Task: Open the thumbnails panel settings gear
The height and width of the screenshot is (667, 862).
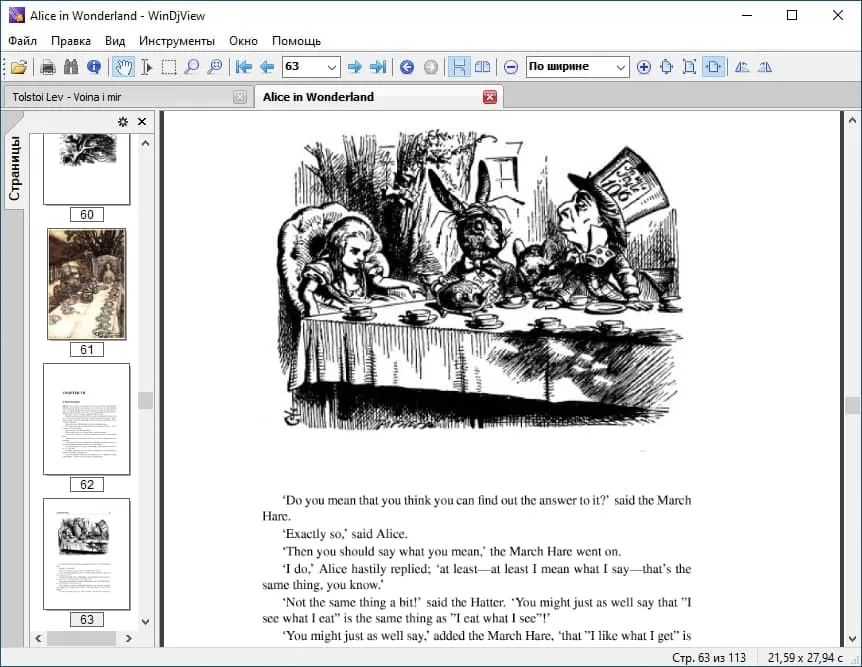Action: click(123, 122)
